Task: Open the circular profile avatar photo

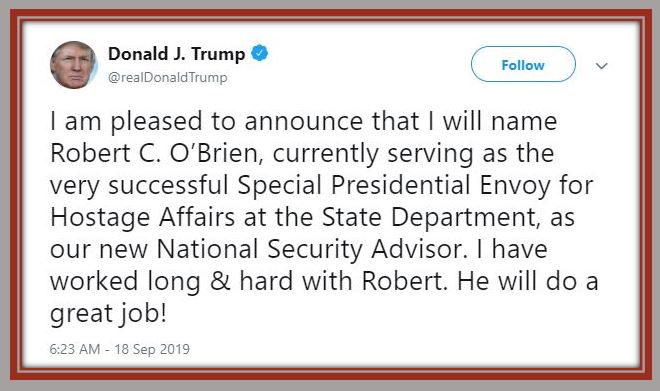Action: click(74, 65)
